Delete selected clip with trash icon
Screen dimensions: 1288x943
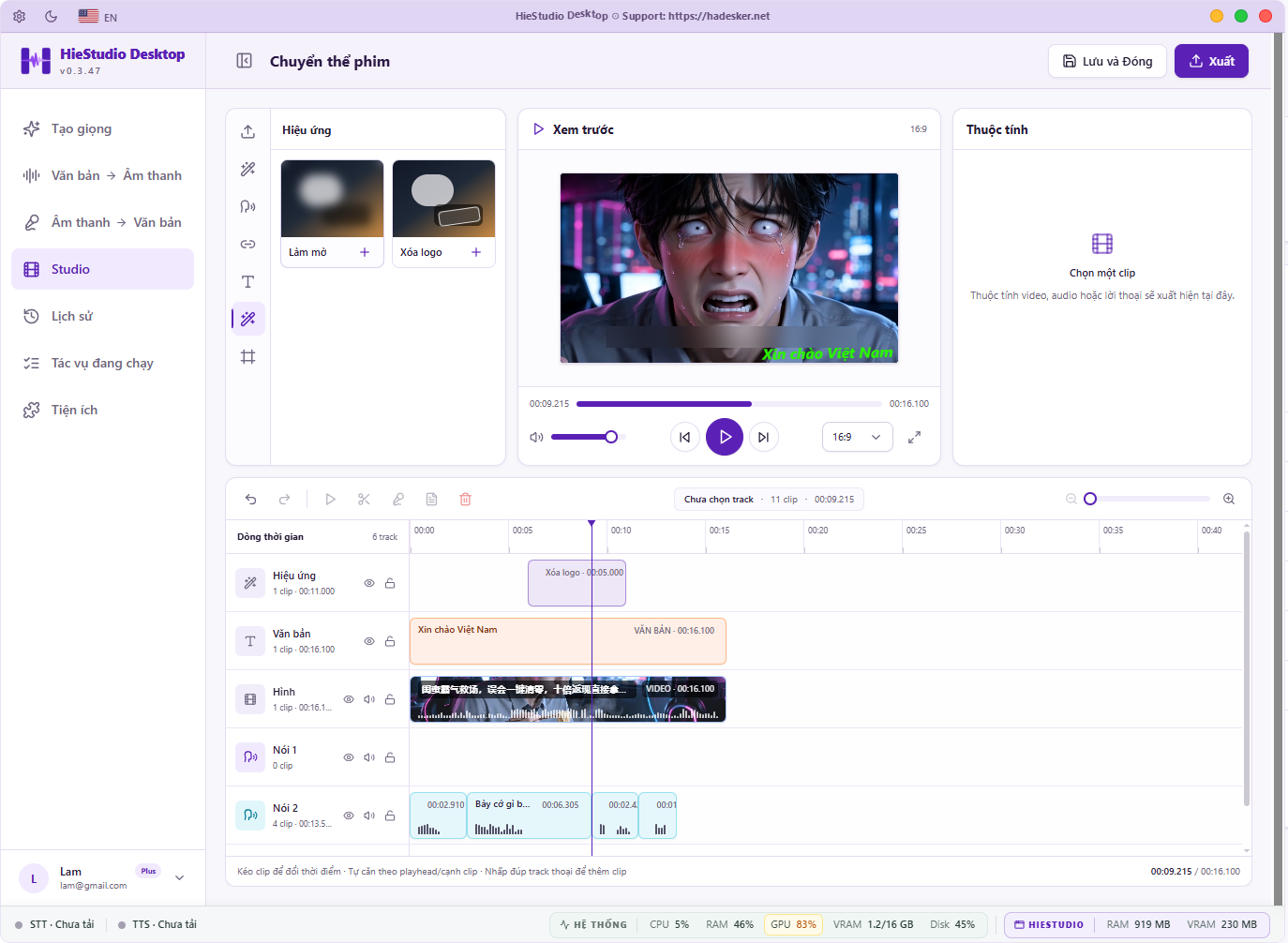(x=465, y=500)
